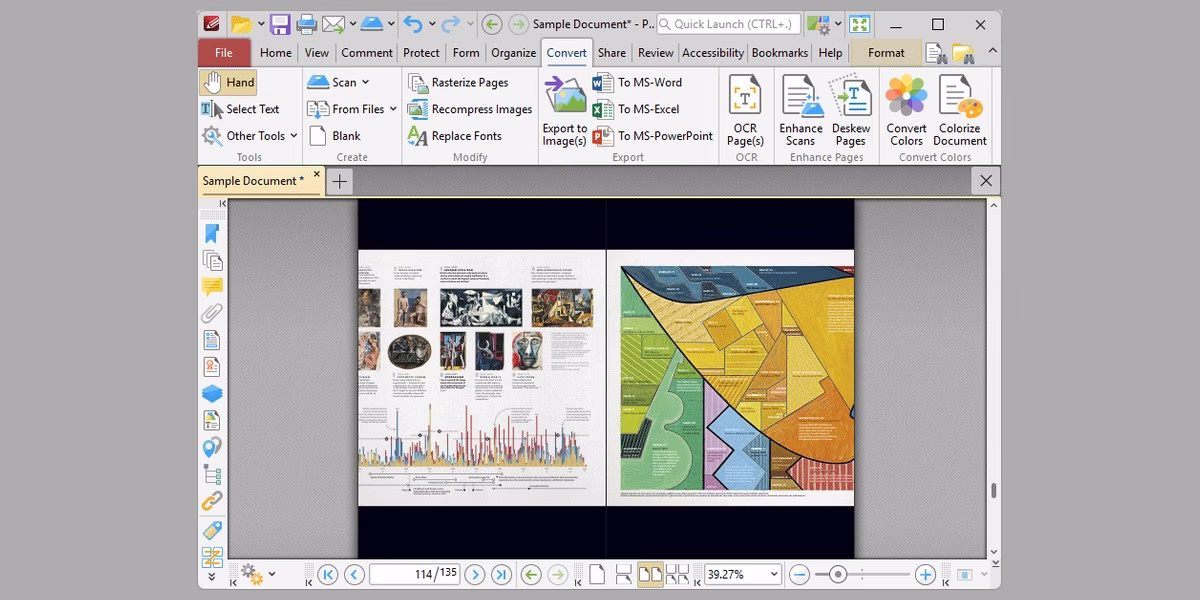Open the Comments pane (yellow note icon)
The width and height of the screenshot is (1200, 600).
(x=212, y=287)
